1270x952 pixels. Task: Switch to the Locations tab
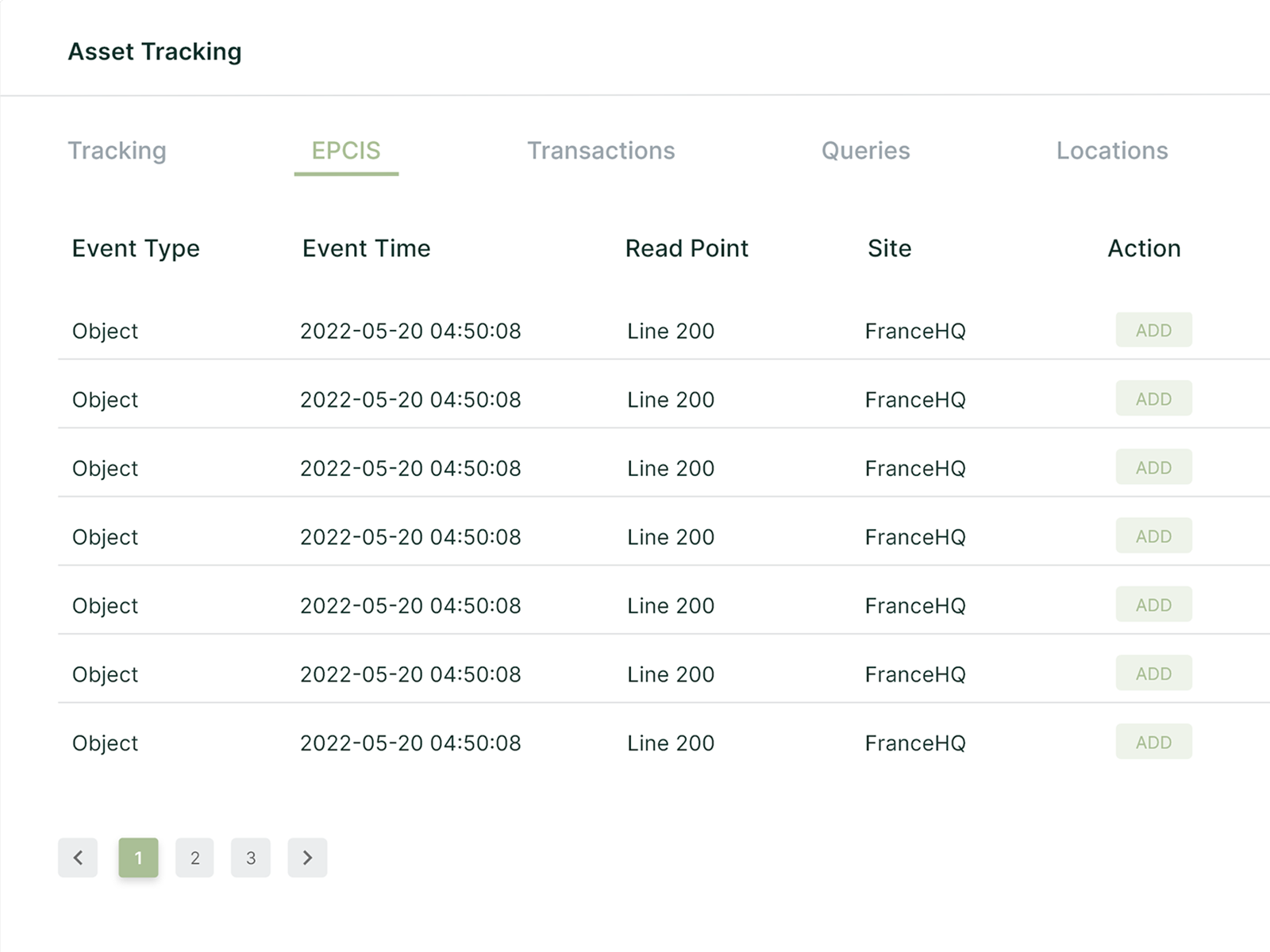click(1111, 151)
